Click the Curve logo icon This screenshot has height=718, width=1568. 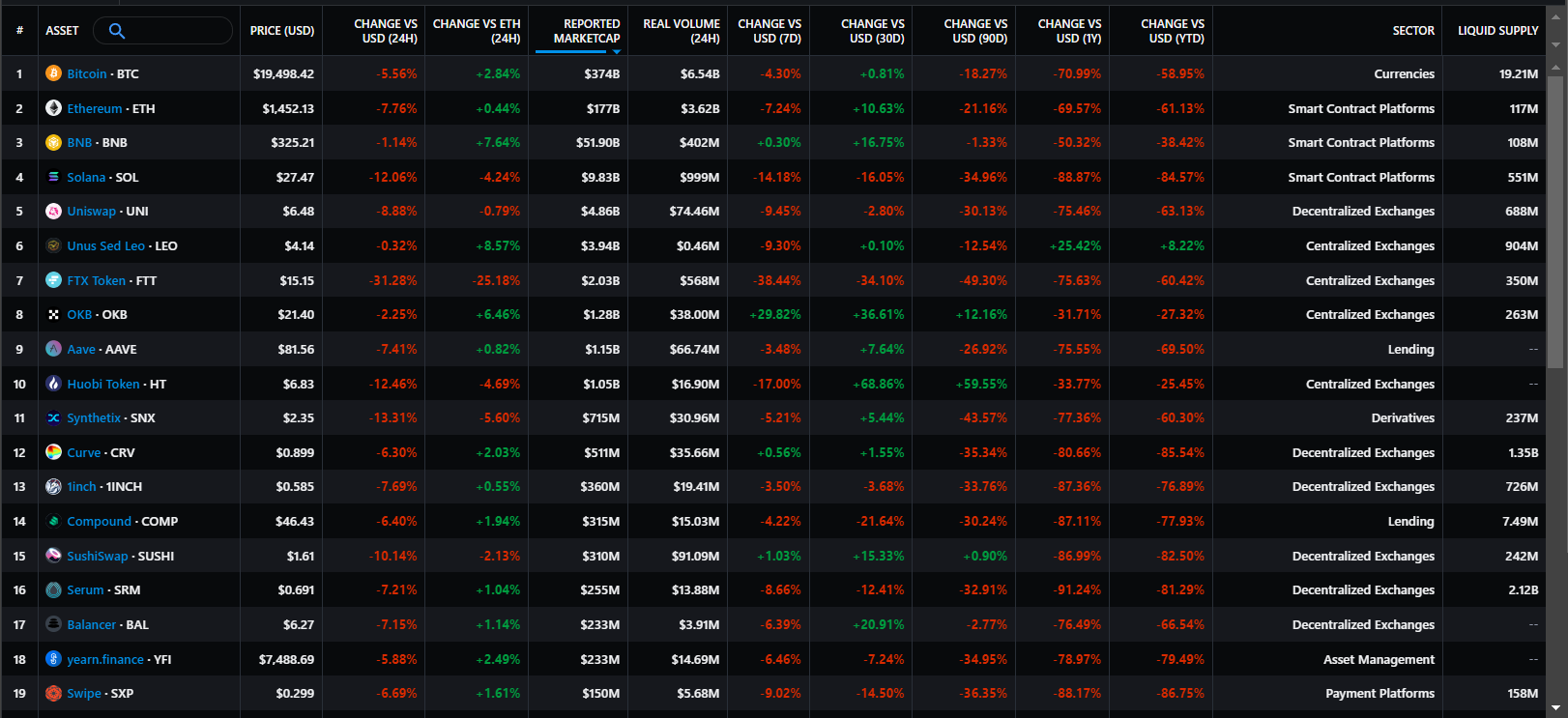click(54, 452)
